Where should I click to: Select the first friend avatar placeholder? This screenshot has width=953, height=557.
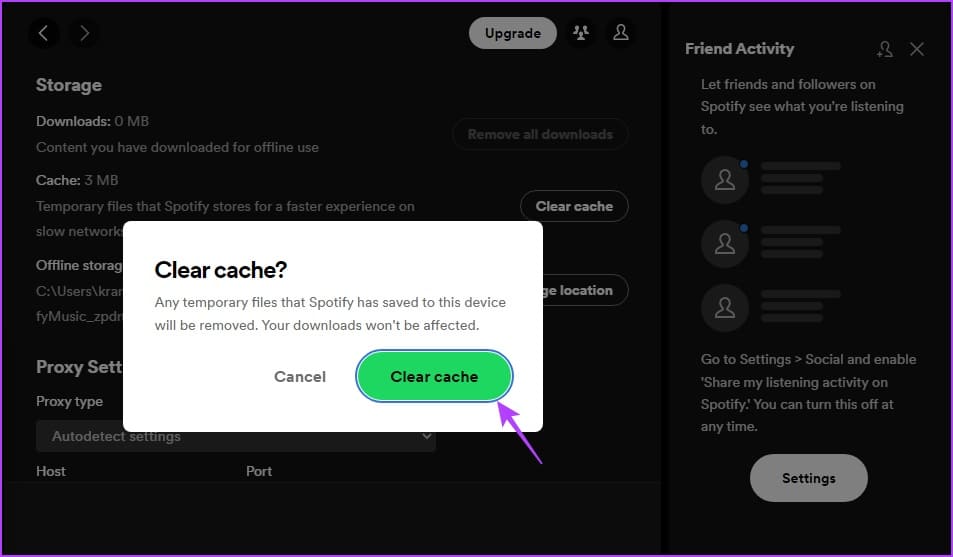pyautogui.click(x=724, y=179)
